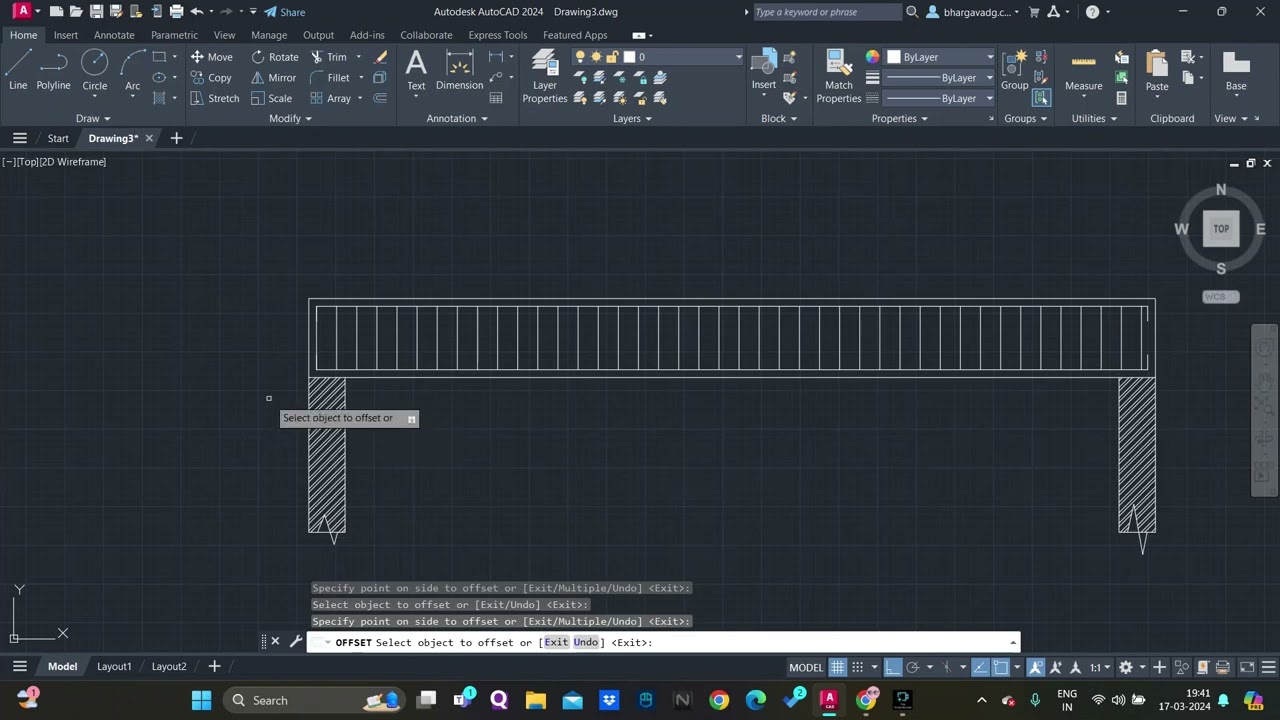Click the Share button
The height and width of the screenshot is (720, 1280).
coord(285,12)
